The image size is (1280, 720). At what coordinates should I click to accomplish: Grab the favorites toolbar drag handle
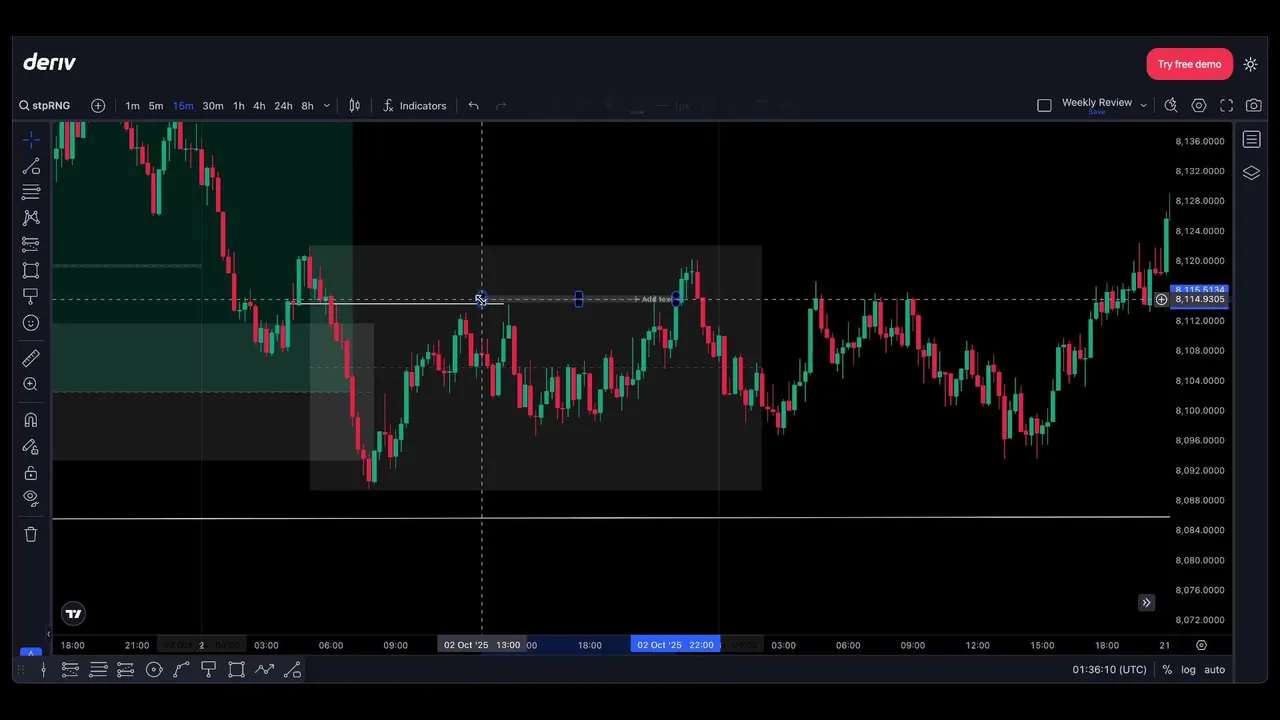click(x=23, y=670)
